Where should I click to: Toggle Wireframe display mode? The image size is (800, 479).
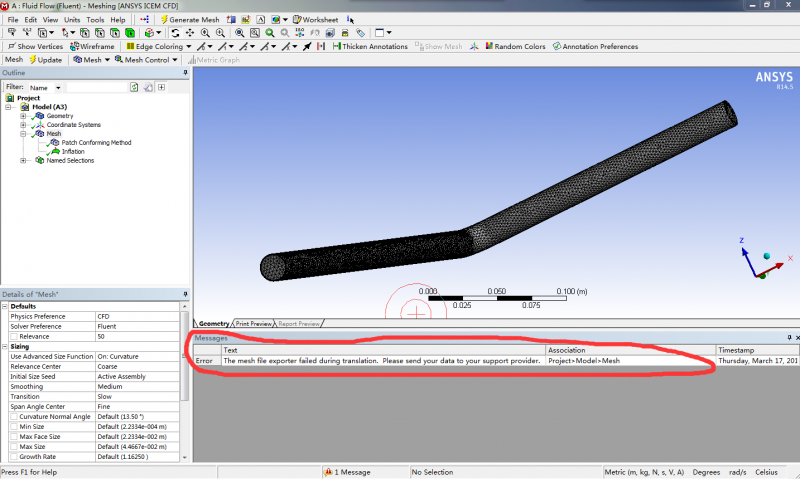click(x=92, y=46)
